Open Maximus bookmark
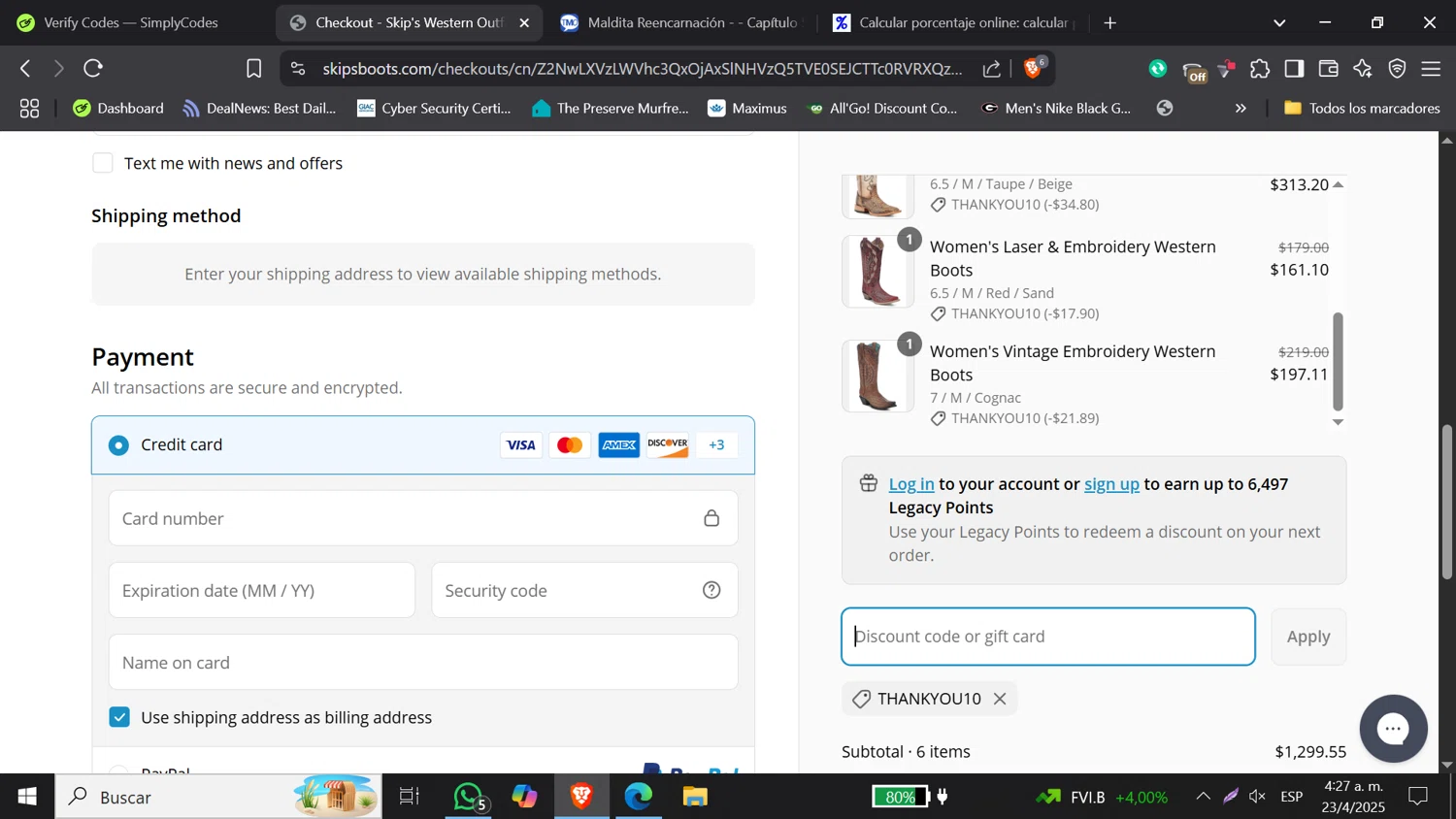Screen dimensions: 1456x819 coord(747,108)
